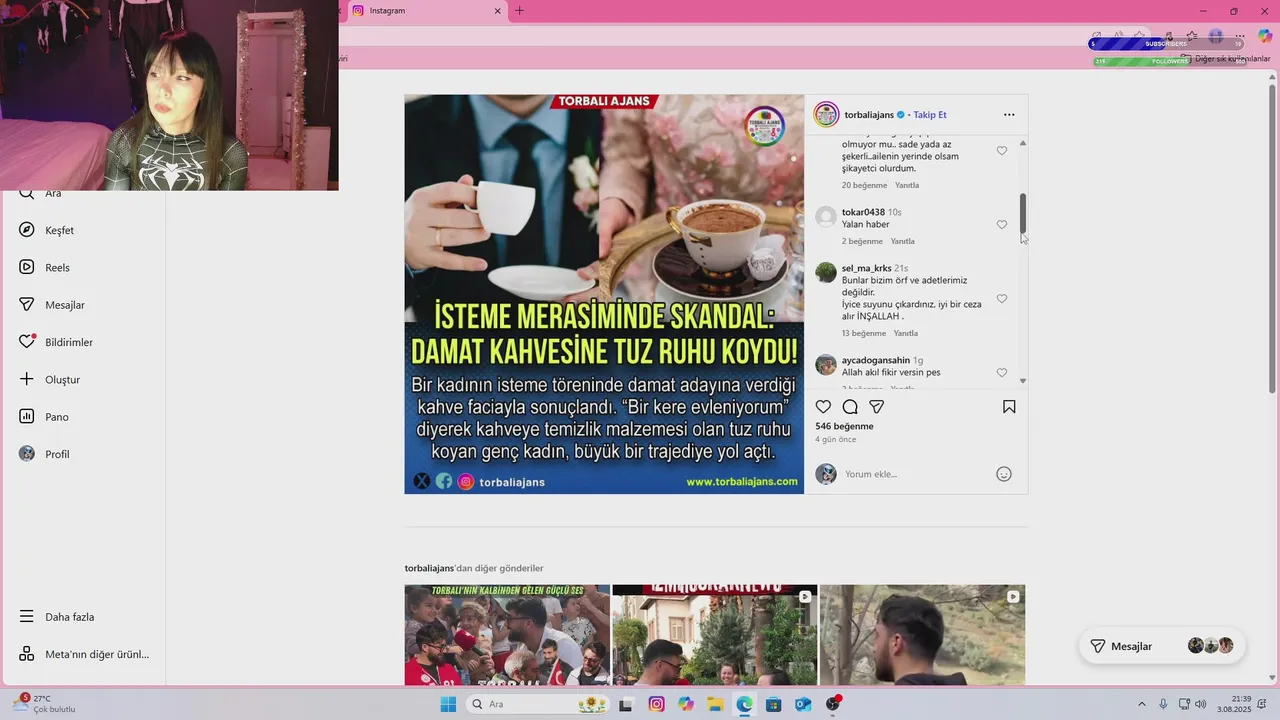Open 546 beğenme likes list
1280x720 pixels.
(x=845, y=426)
